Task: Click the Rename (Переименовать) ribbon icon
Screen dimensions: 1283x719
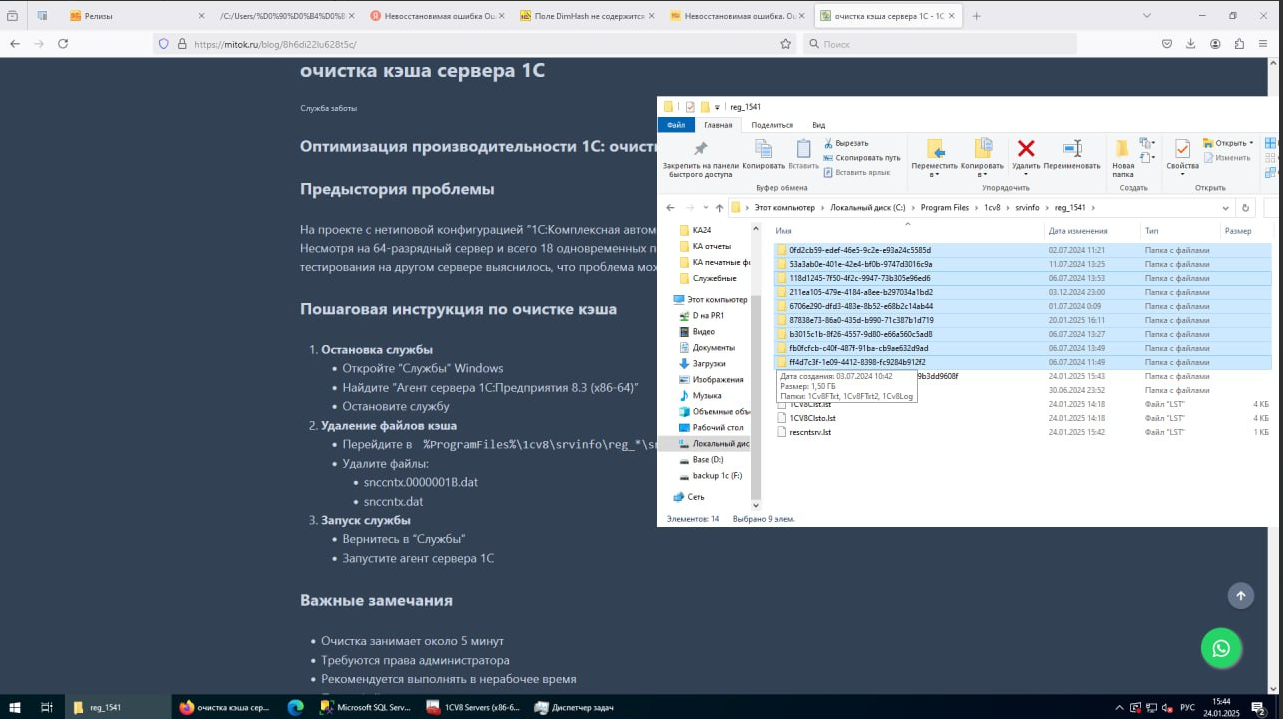Action: [x=1071, y=150]
